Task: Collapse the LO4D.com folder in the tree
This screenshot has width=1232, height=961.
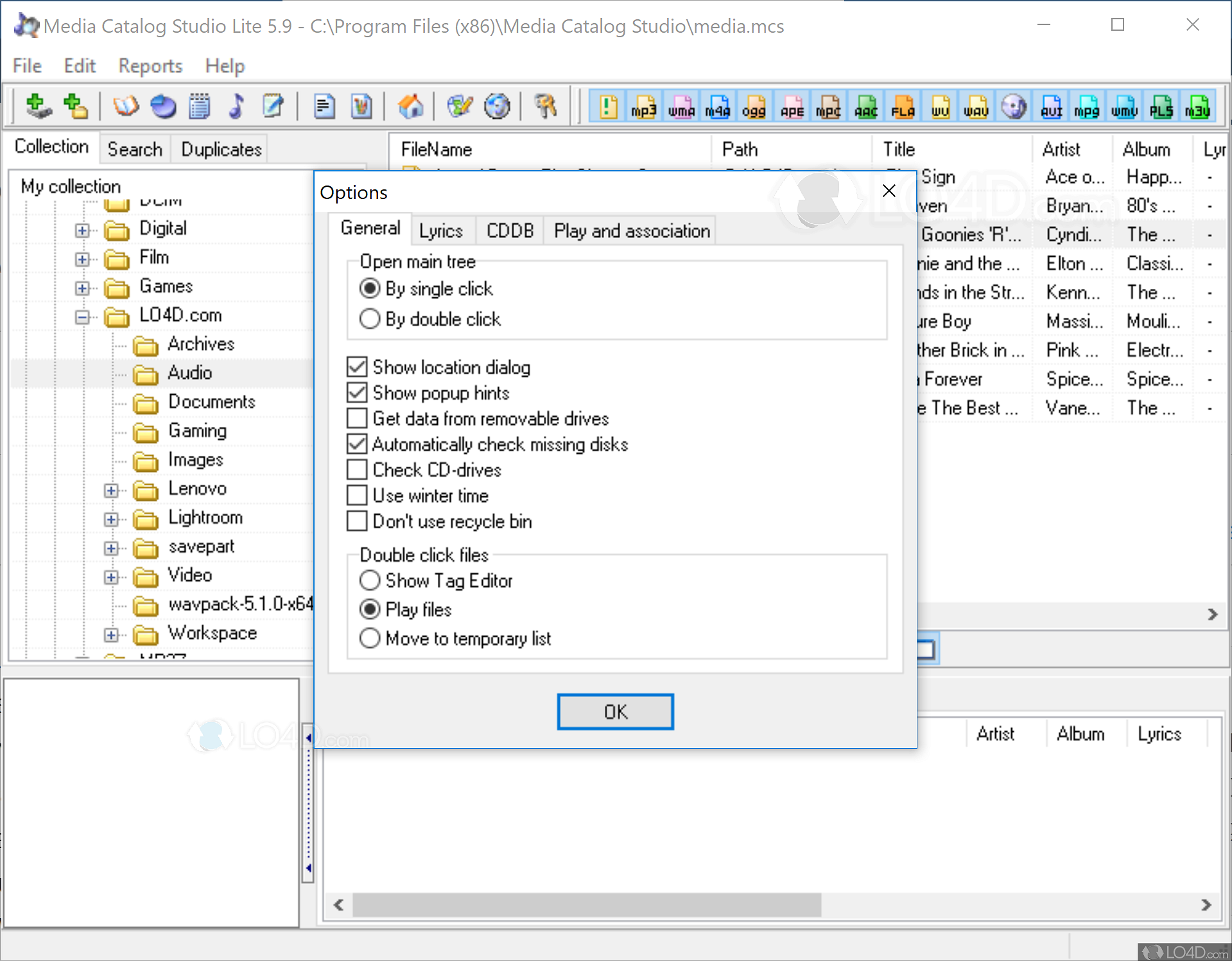Action: 82,316
